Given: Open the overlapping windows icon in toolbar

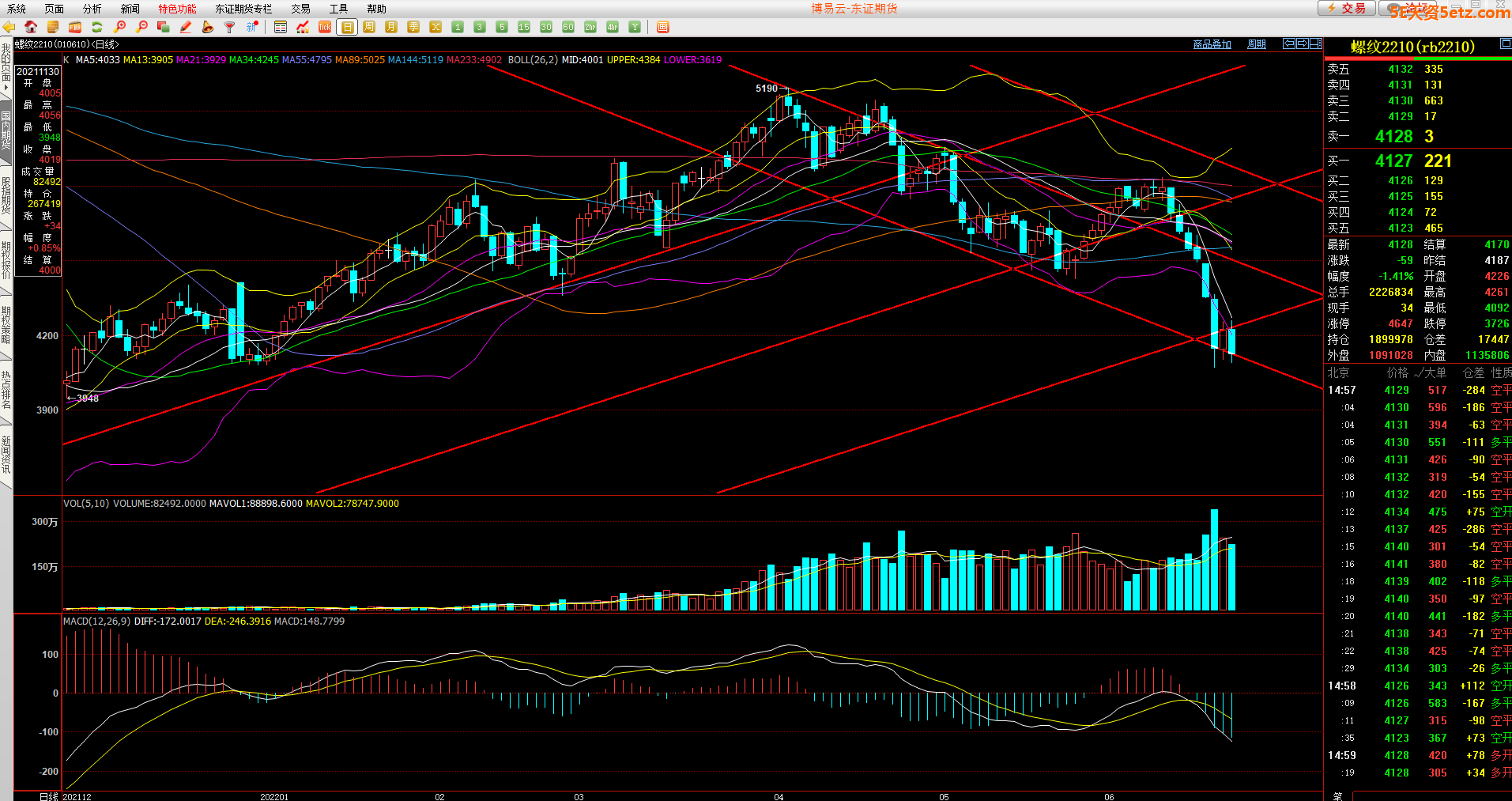Looking at the screenshot, I should 164,27.
